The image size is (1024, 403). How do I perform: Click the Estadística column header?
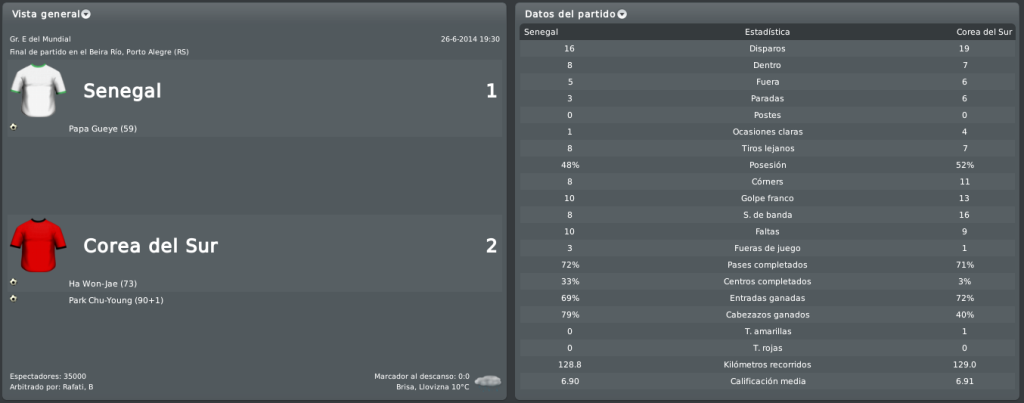coord(767,32)
